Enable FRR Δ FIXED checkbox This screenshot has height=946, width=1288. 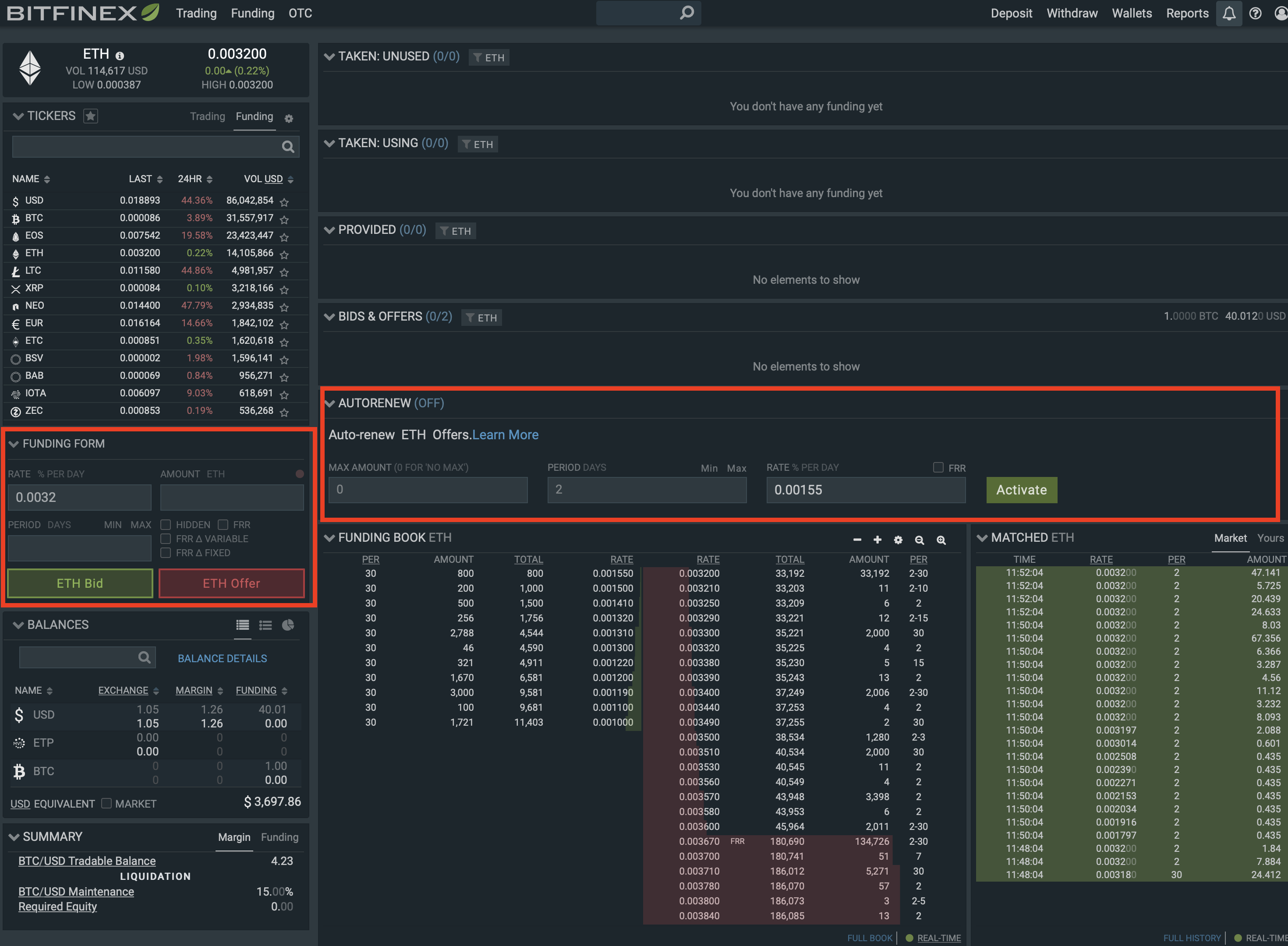(x=166, y=552)
